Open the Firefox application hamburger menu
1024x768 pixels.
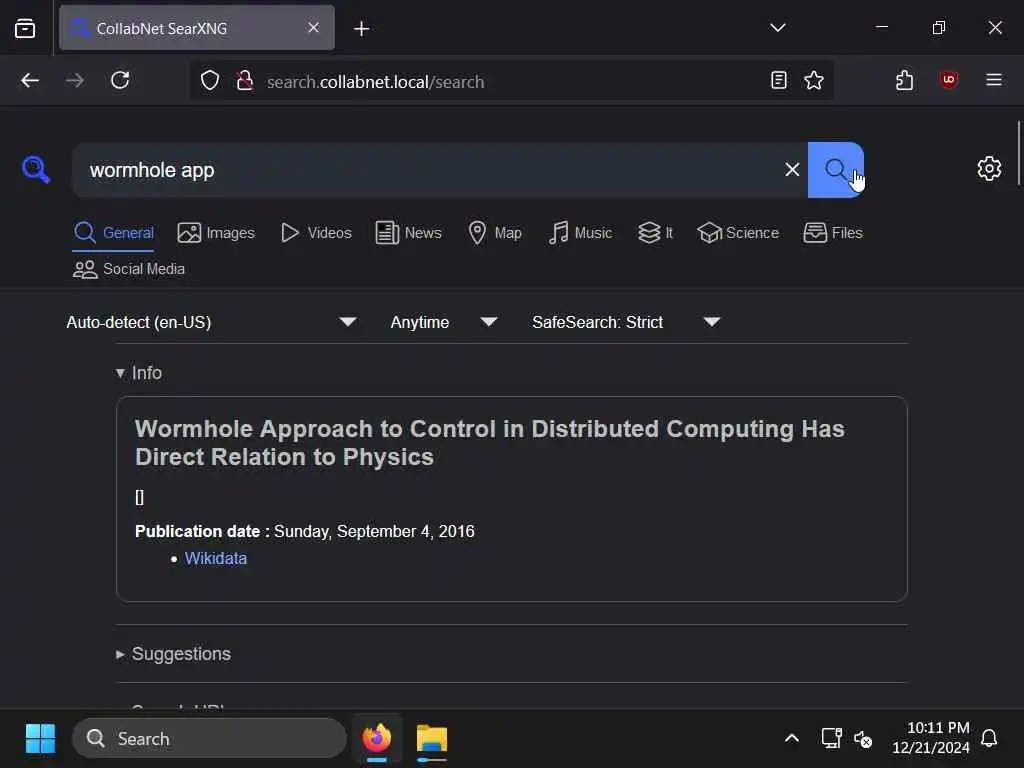point(994,81)
